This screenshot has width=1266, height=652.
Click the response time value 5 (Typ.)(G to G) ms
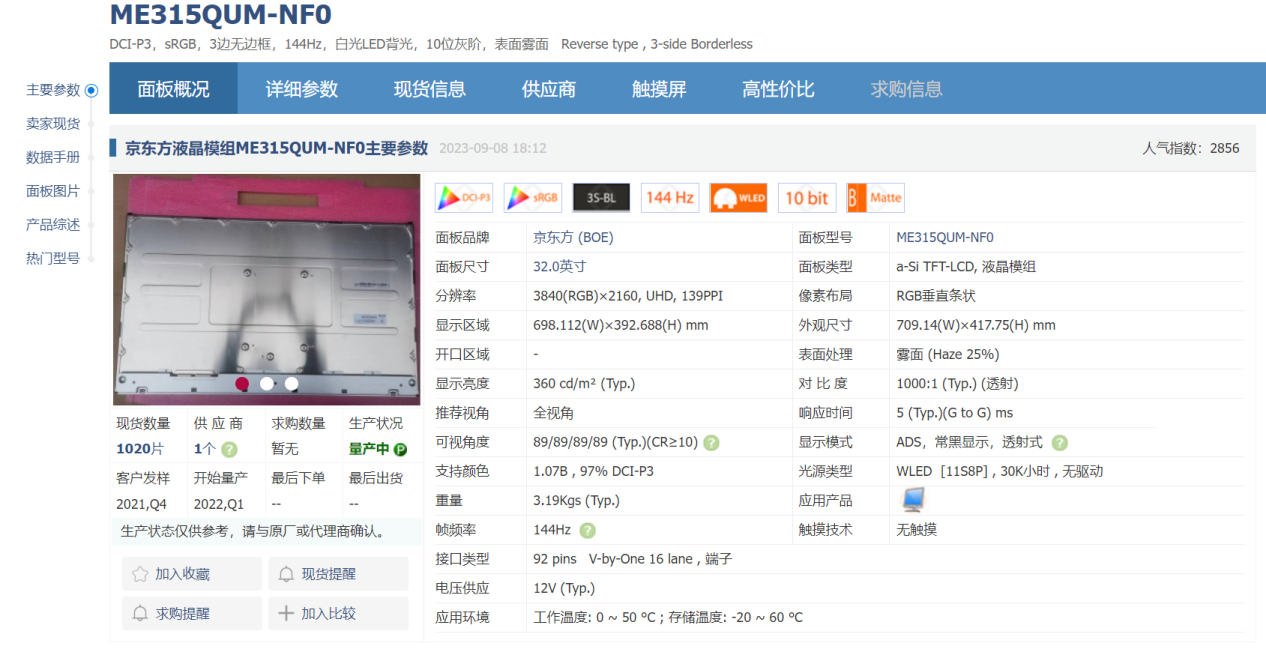[955, 413]
